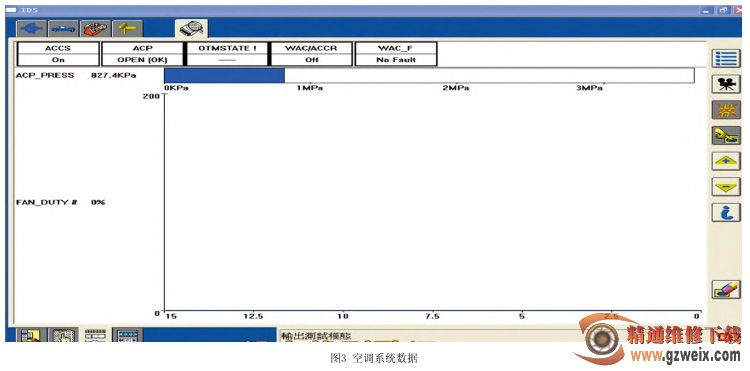Increase value with yellow plus arrow

click(726, 161)
